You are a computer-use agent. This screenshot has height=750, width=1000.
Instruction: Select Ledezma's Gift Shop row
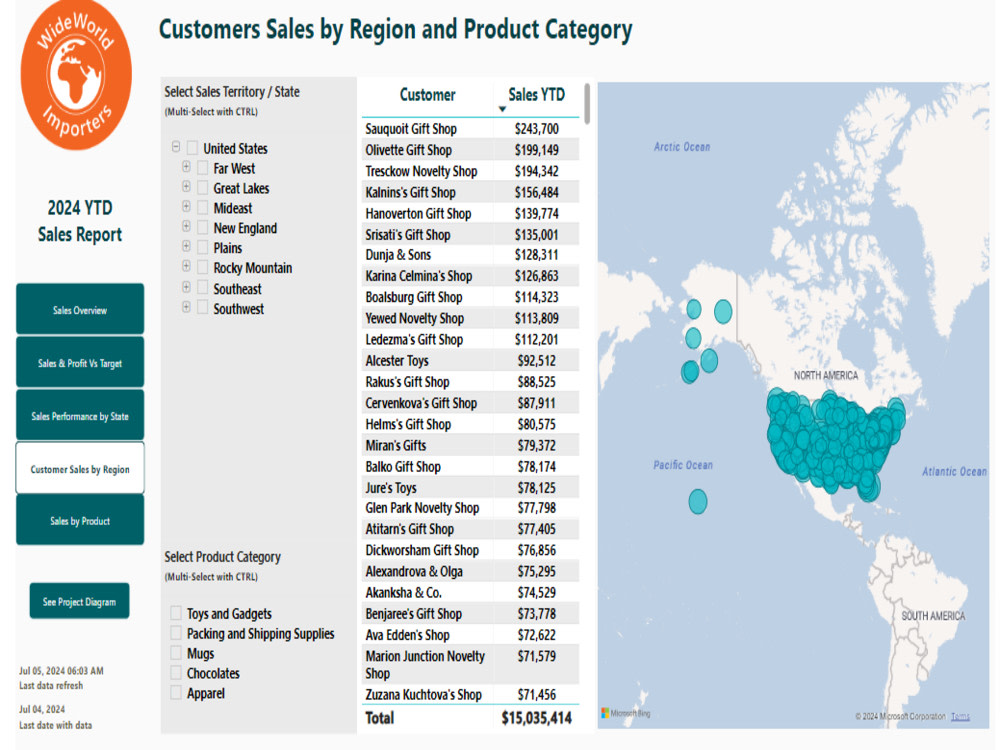(470, 340)
